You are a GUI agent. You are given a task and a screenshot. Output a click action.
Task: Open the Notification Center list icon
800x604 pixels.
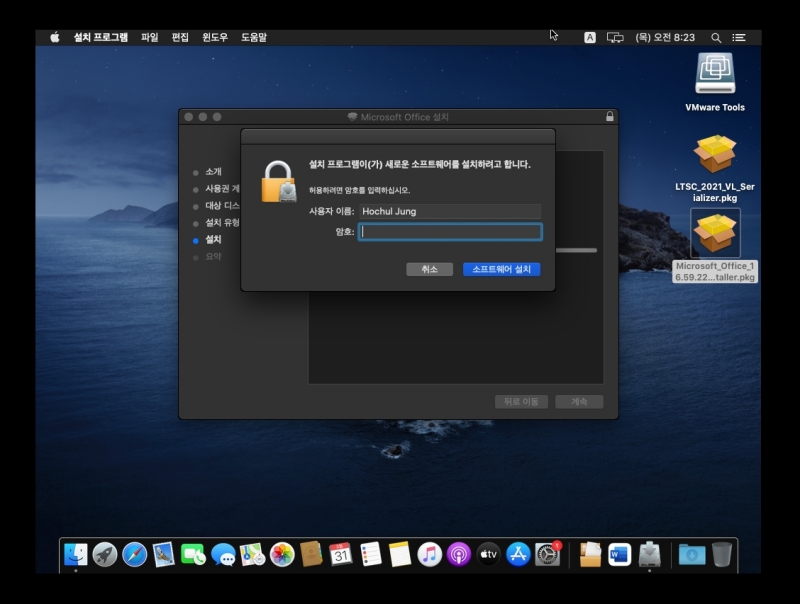[x=739, y=37]
